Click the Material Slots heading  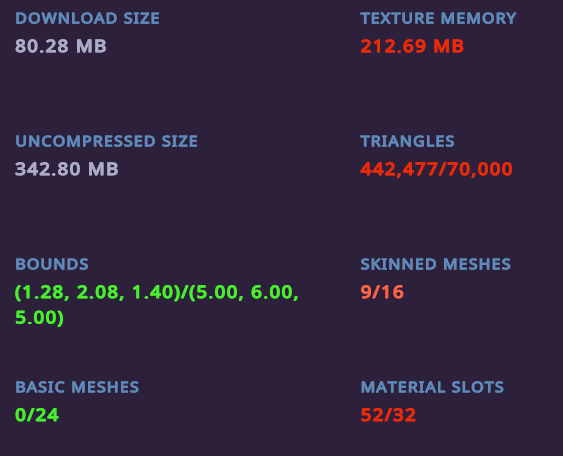click(x=432, y=387)
